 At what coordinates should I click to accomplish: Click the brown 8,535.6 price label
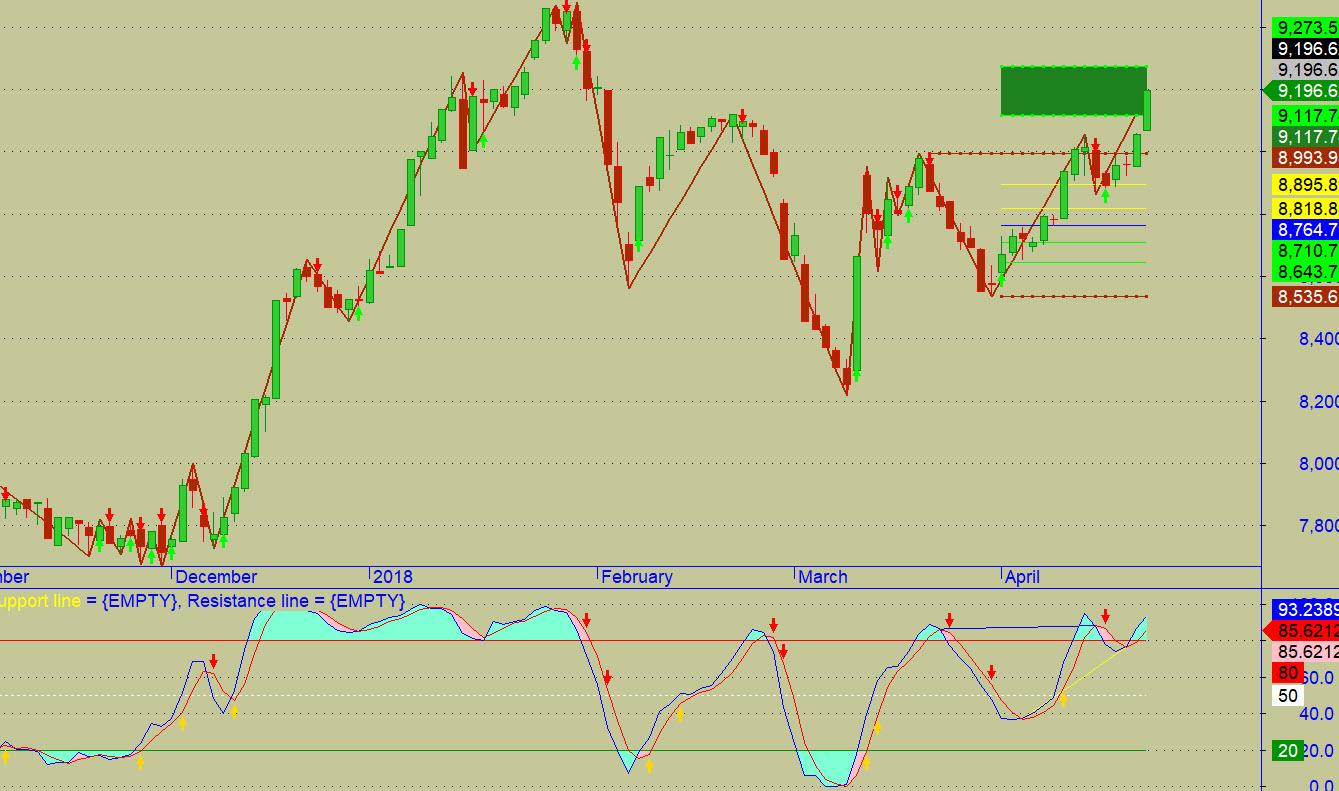tap(1305, 297)
